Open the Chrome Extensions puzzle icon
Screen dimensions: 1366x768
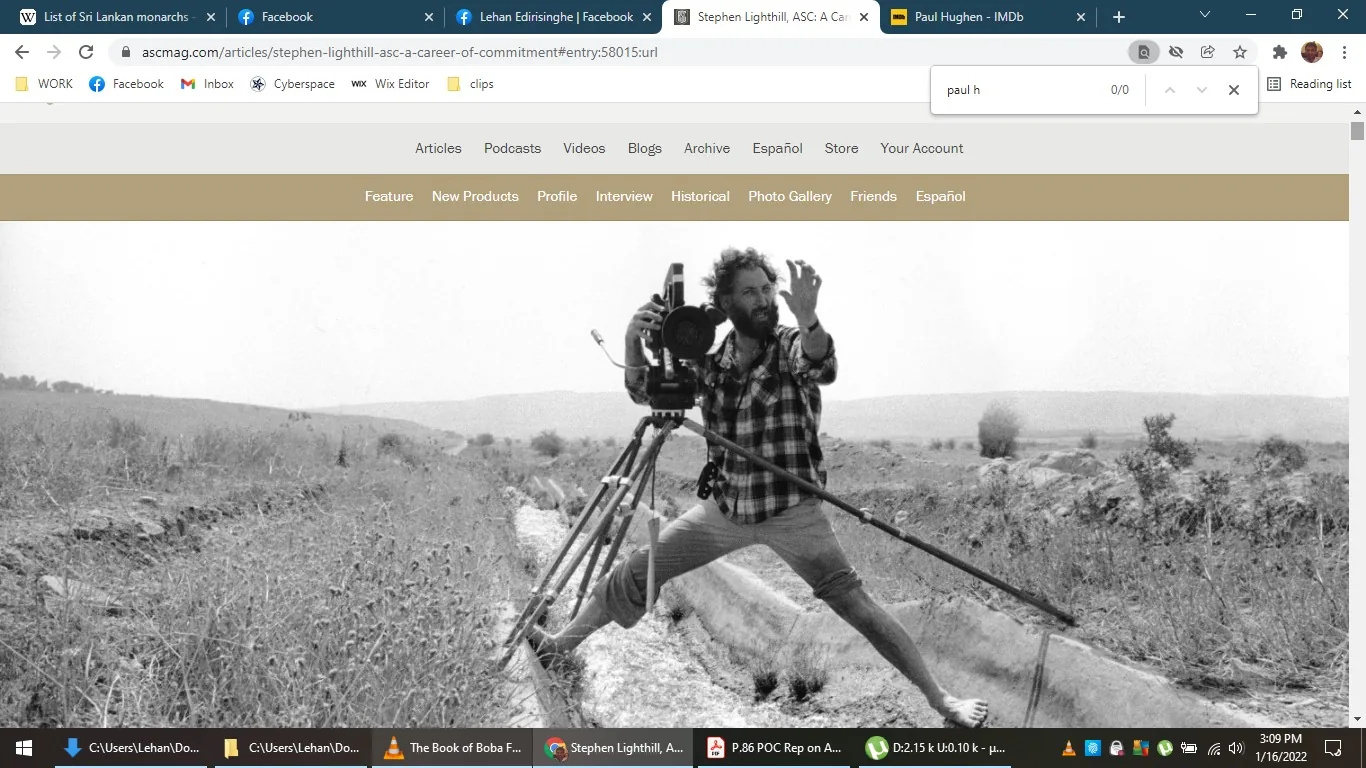point(1279,52)
